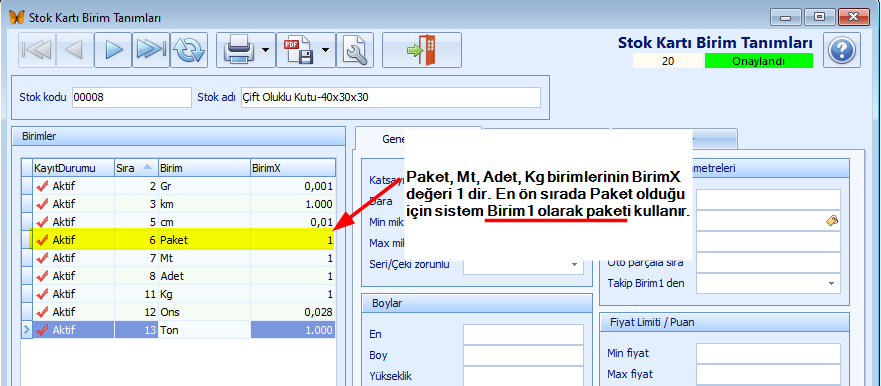Screen dimensions: 881x386
Task: Sort by Sıra column header
Action: (x=135, y=167)
